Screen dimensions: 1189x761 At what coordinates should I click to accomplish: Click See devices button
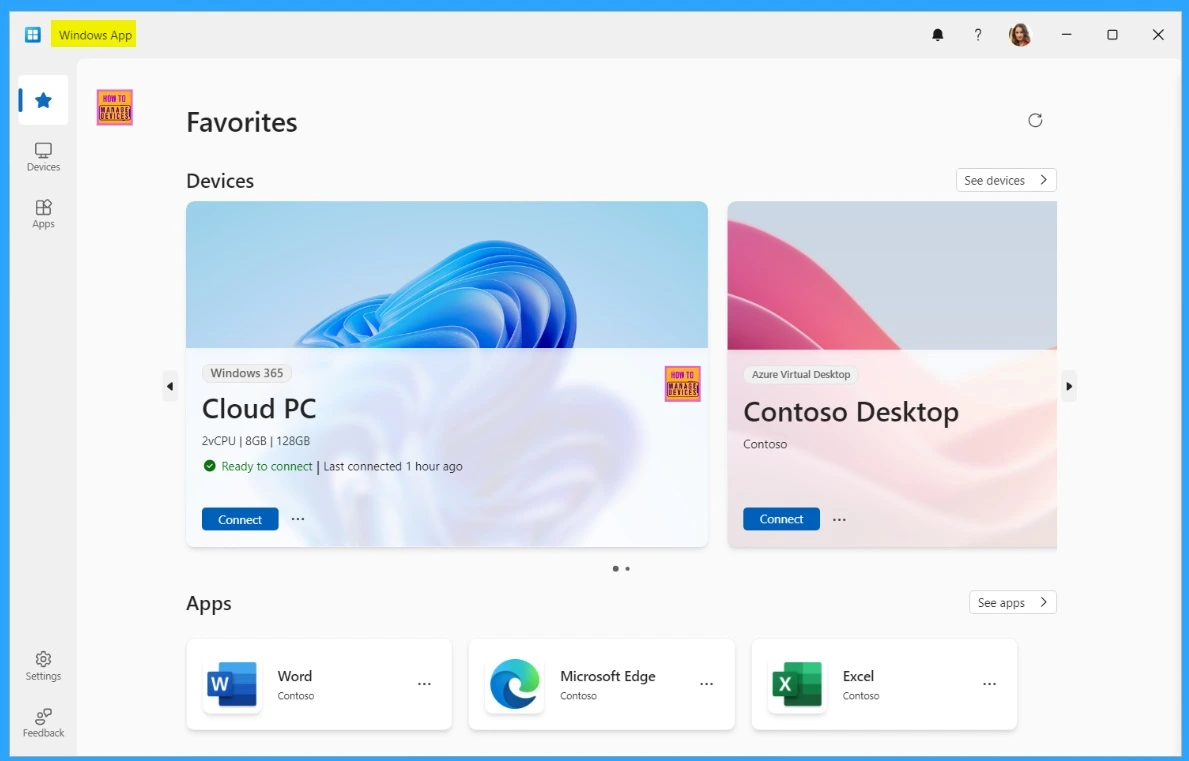pos(1006,180)
